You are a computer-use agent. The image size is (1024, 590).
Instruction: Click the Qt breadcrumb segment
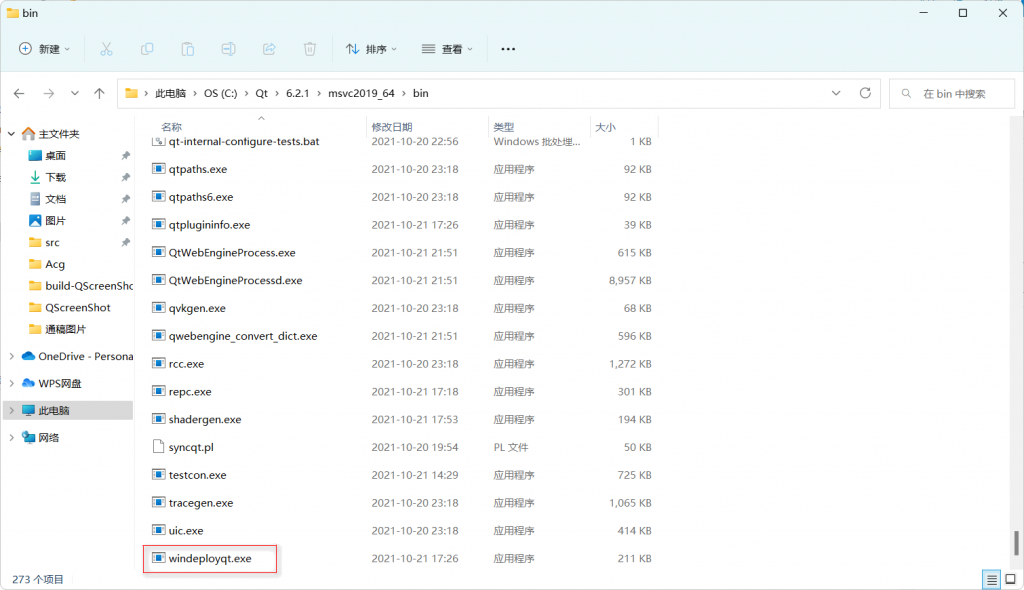coord(261,93)
